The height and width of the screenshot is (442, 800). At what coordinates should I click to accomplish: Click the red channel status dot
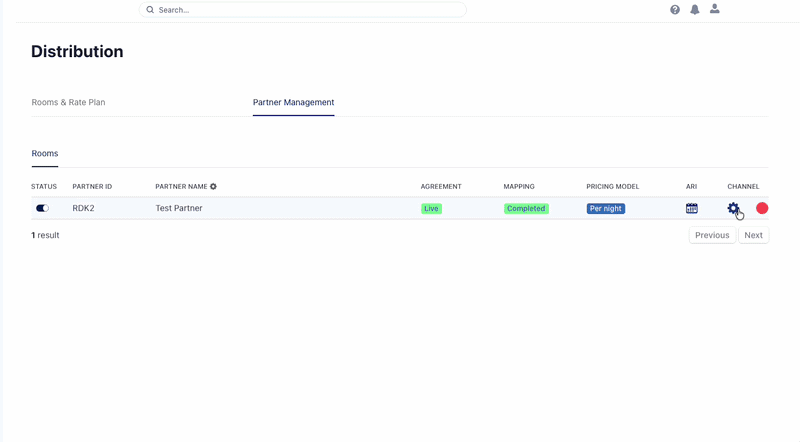[x=762, y=208]
